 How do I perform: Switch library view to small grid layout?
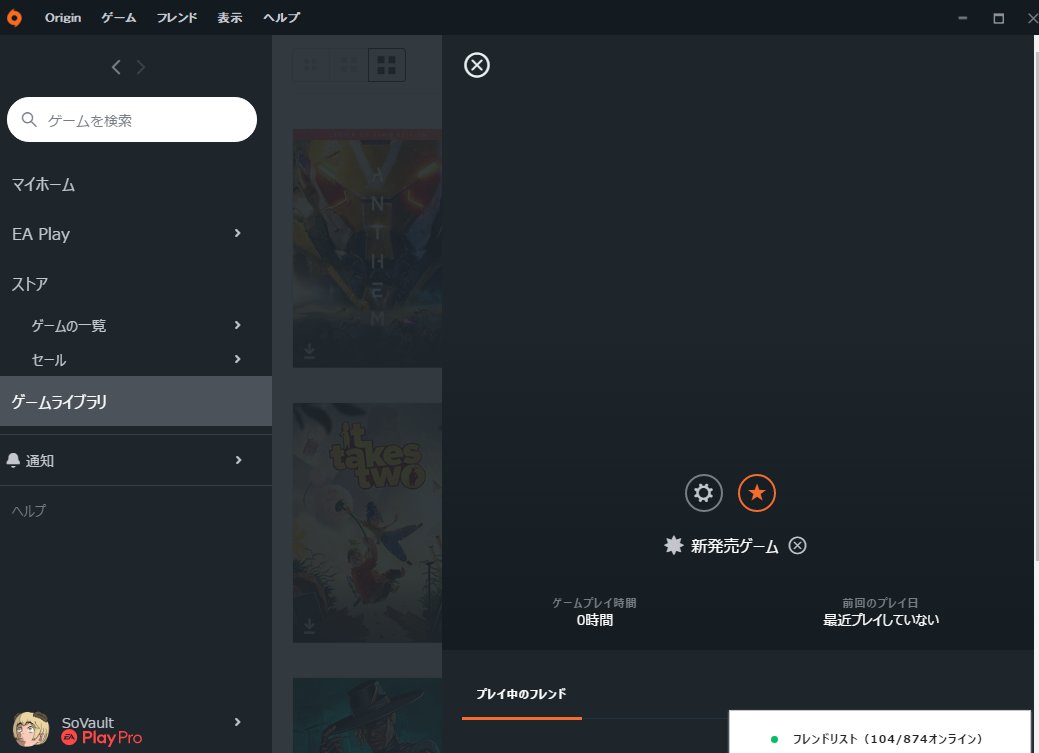(x=310, y=64)
